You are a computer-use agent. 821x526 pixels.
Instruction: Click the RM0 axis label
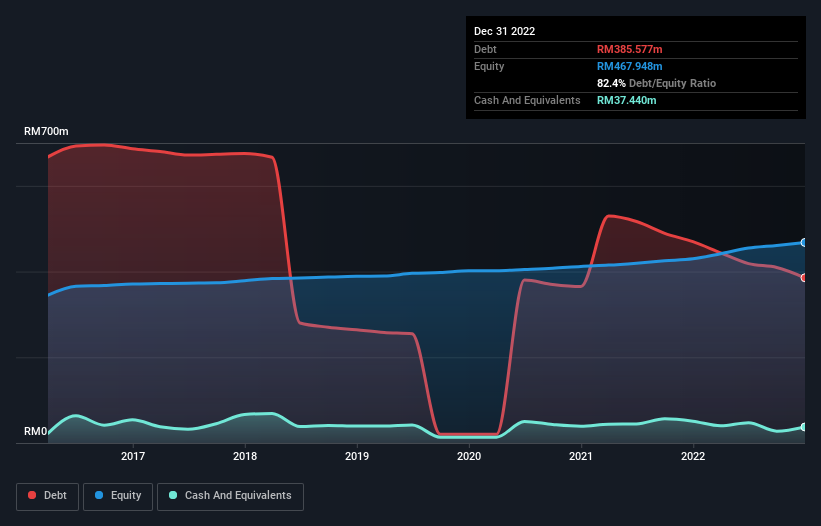coord(36,432)
